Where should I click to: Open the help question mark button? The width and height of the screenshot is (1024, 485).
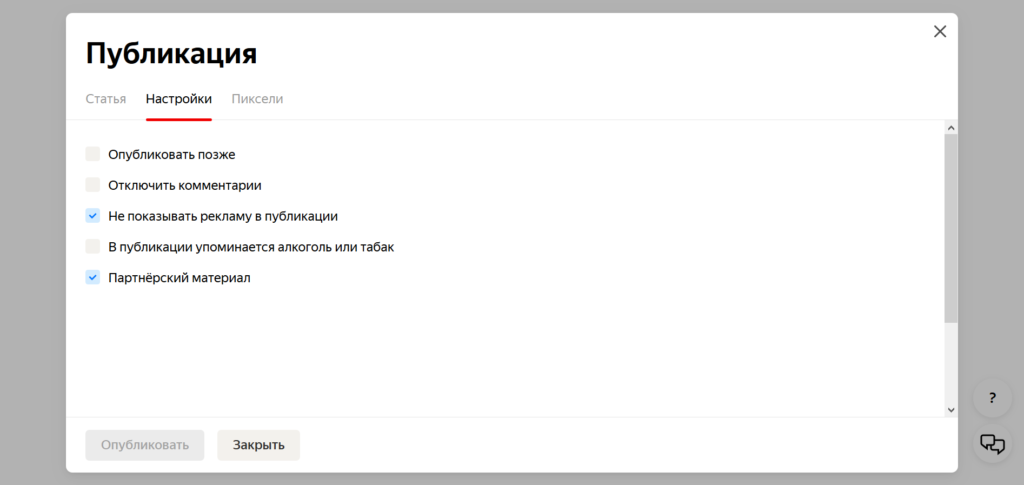(991, 398)
